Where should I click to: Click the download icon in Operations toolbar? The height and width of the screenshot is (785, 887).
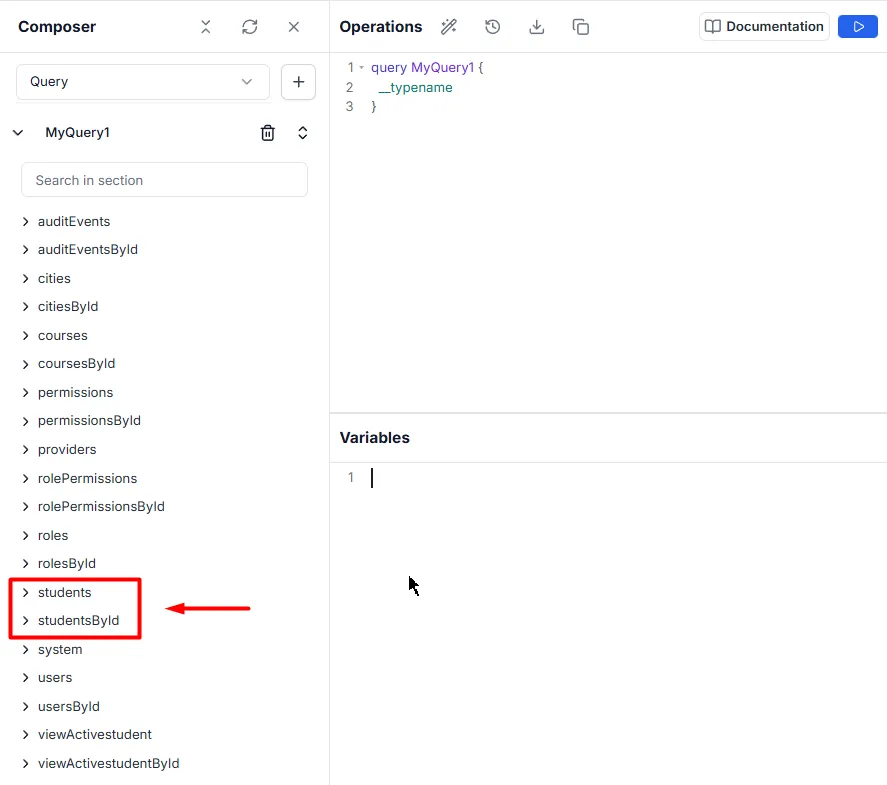(537, 27)
